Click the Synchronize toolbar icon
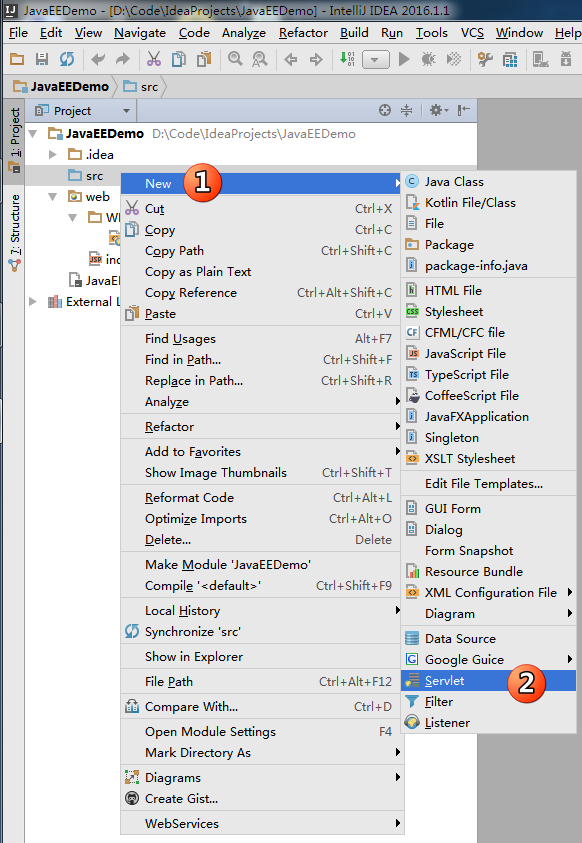Image resolution: width=582 pixels, height=843 pixels. (x=67, y=59)
